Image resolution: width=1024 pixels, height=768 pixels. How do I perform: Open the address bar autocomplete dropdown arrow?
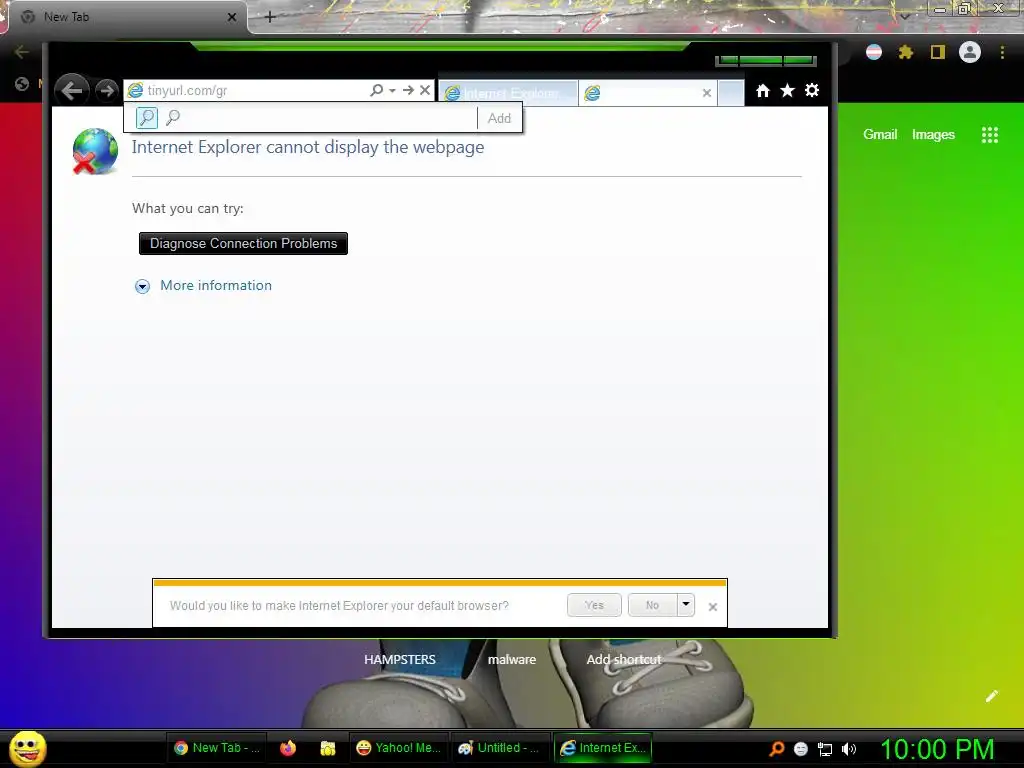coord(392,91)
